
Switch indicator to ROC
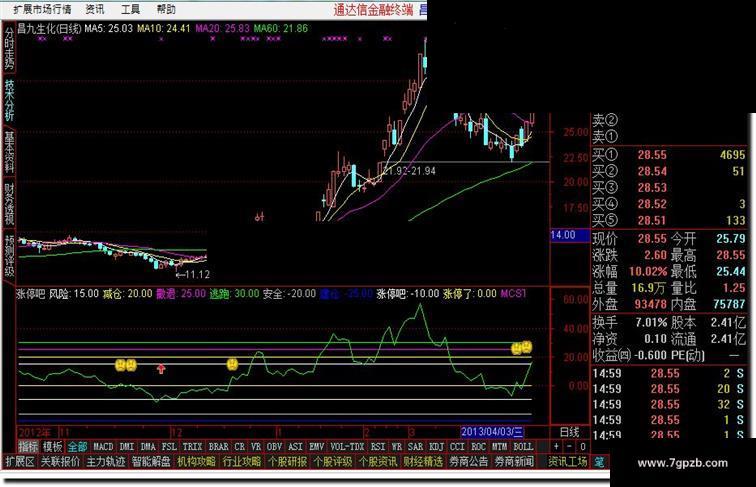tap(478, 446)
